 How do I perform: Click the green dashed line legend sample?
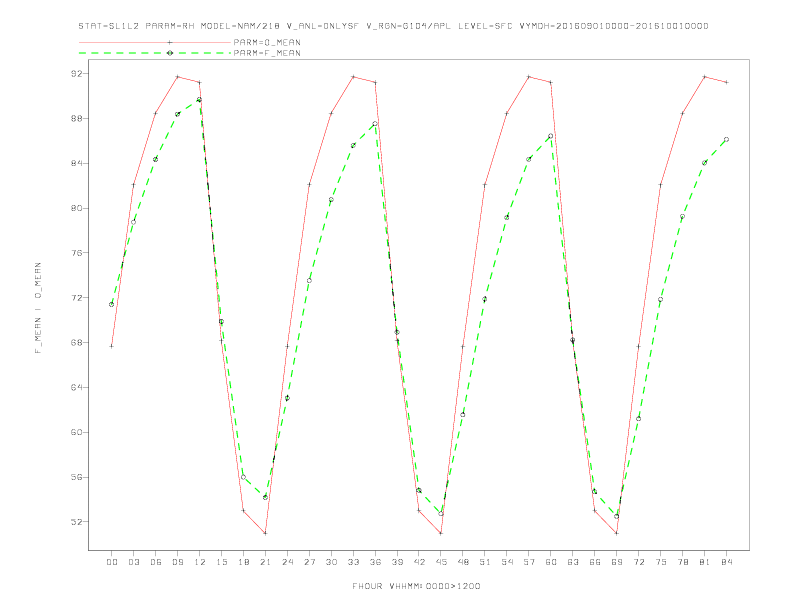coord(155,53)
